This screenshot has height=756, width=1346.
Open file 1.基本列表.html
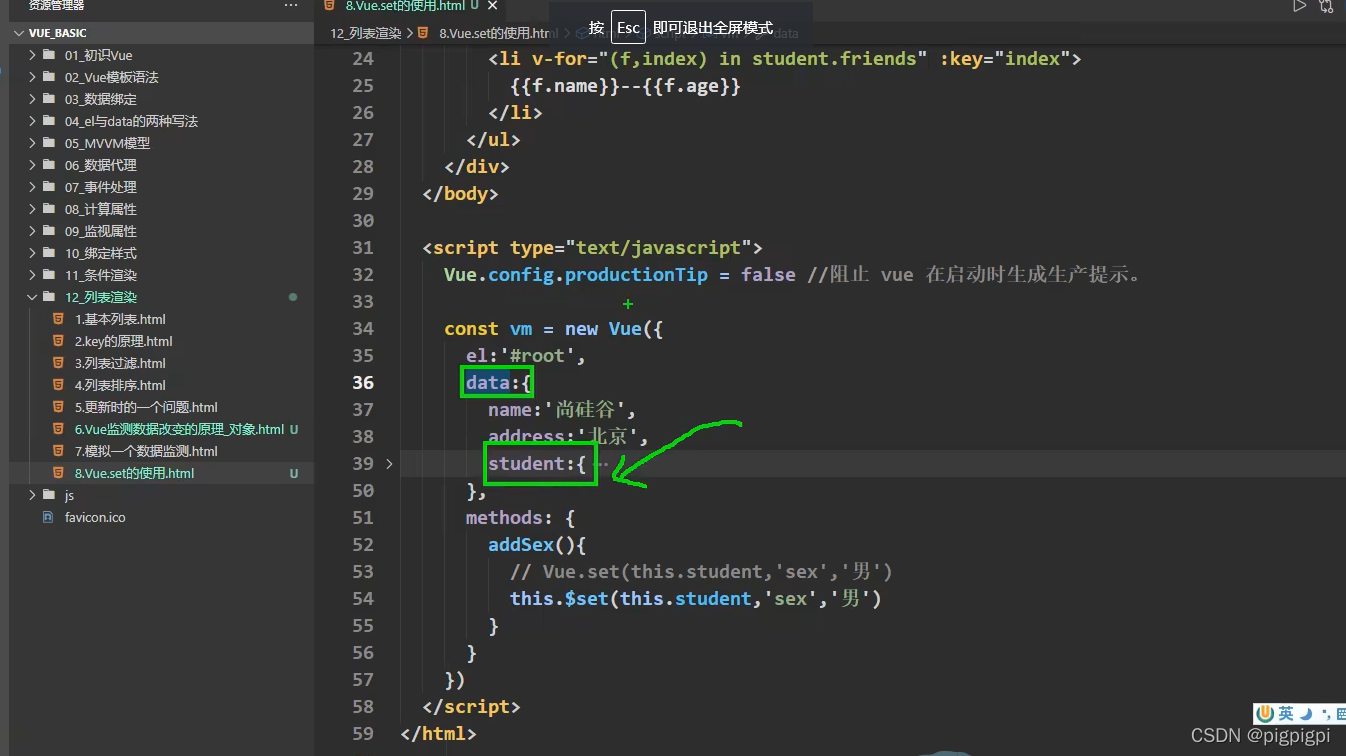pos(120,319)
